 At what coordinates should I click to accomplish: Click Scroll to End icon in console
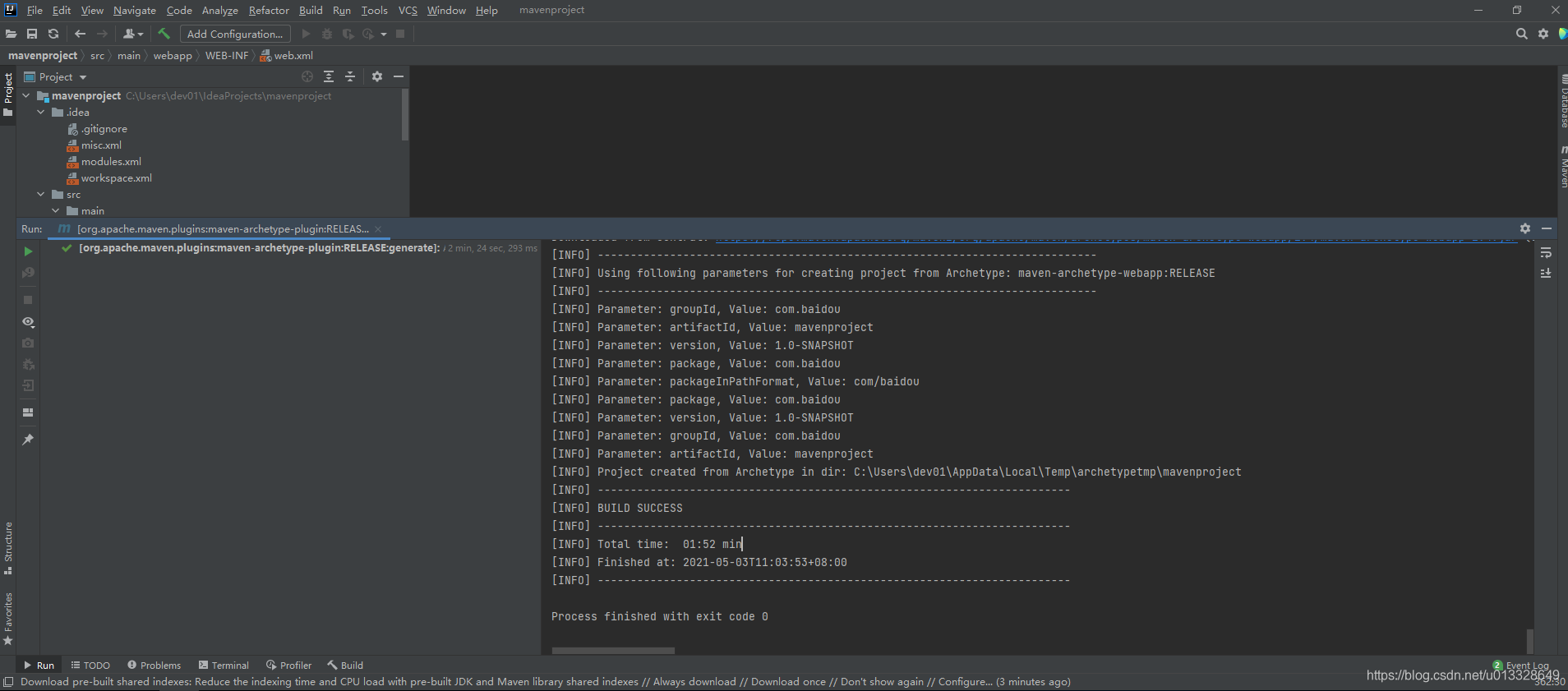pos(1546,273)
